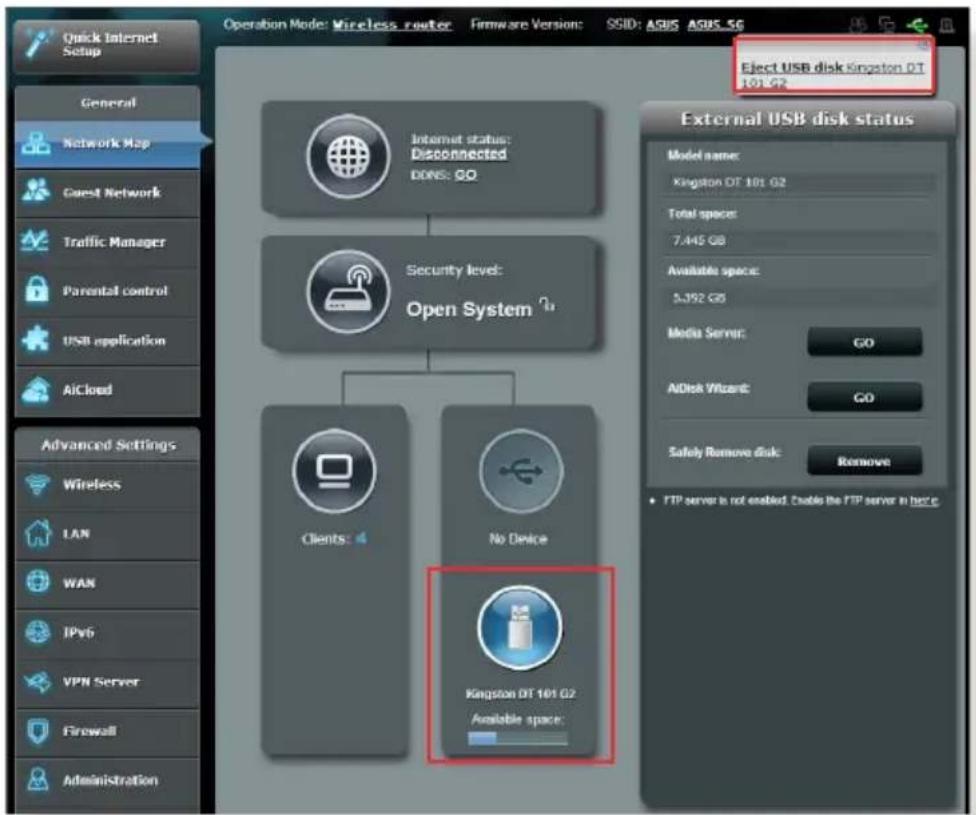Open the IPv6 settings
Viewport: 976px width, 815px height.
click(107, 633)
